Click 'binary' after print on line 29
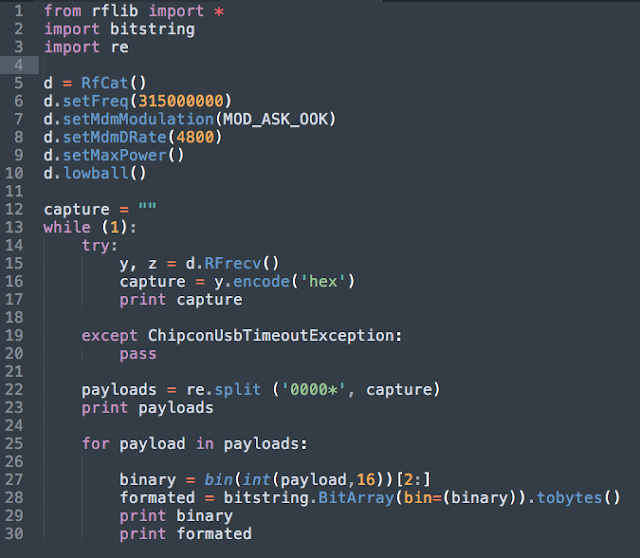The height and width of the screenshot is (558, 640). pos(204,516)
